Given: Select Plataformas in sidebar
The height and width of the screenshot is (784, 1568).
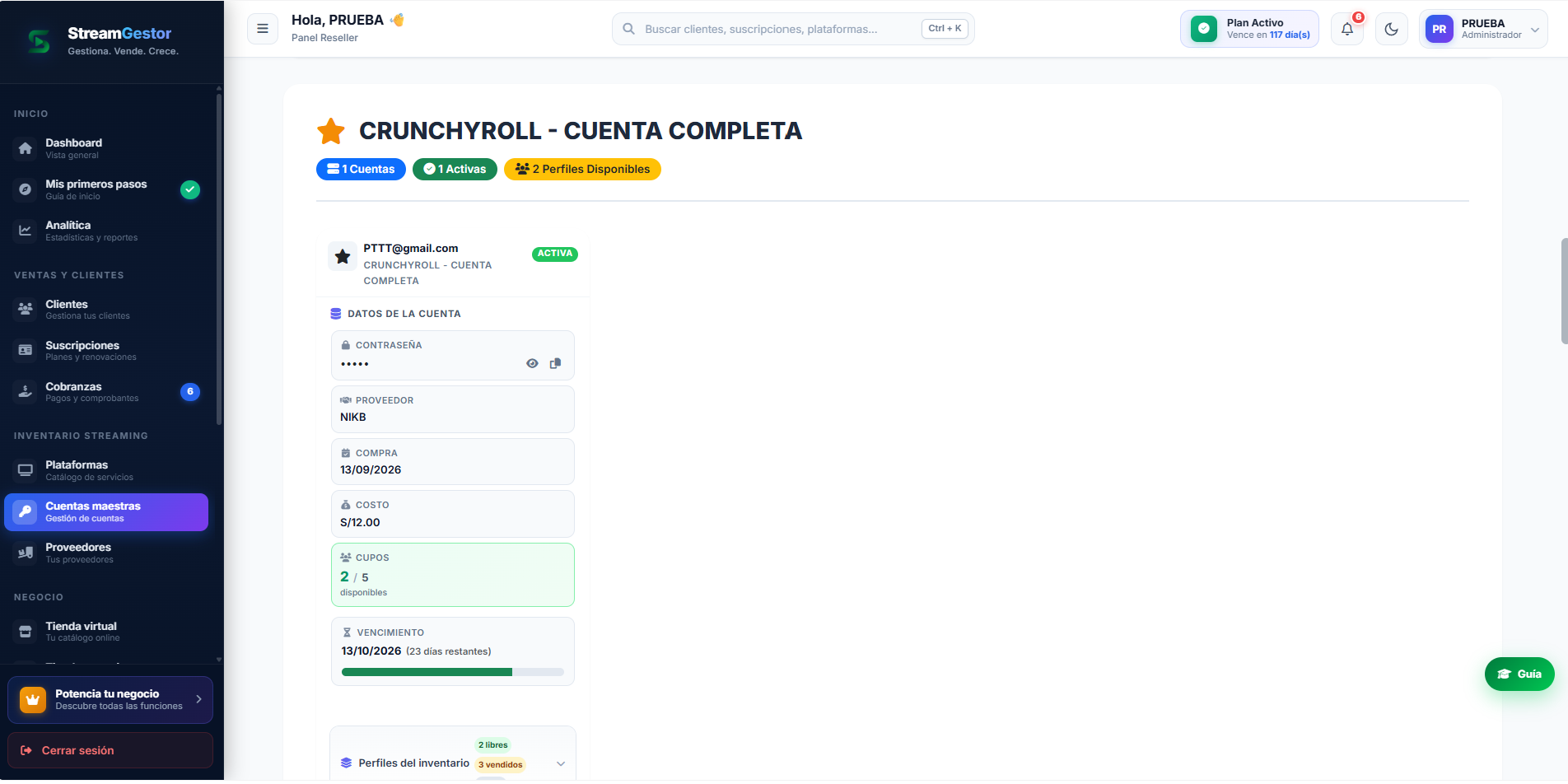Looking at the screenshot, I should pos(106,470).
